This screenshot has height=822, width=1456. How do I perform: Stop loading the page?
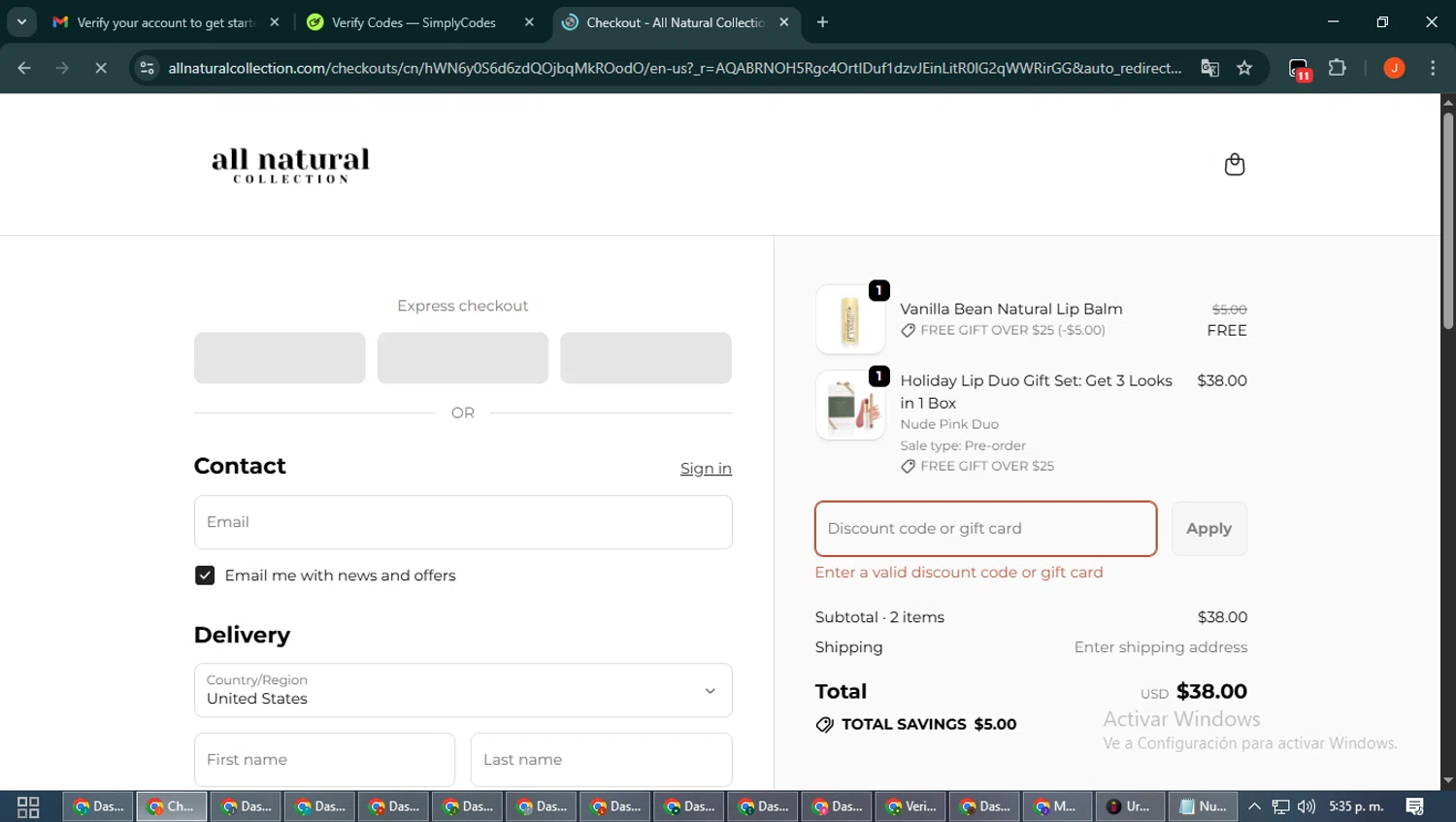pyautogui.click(x=100, y=68)
